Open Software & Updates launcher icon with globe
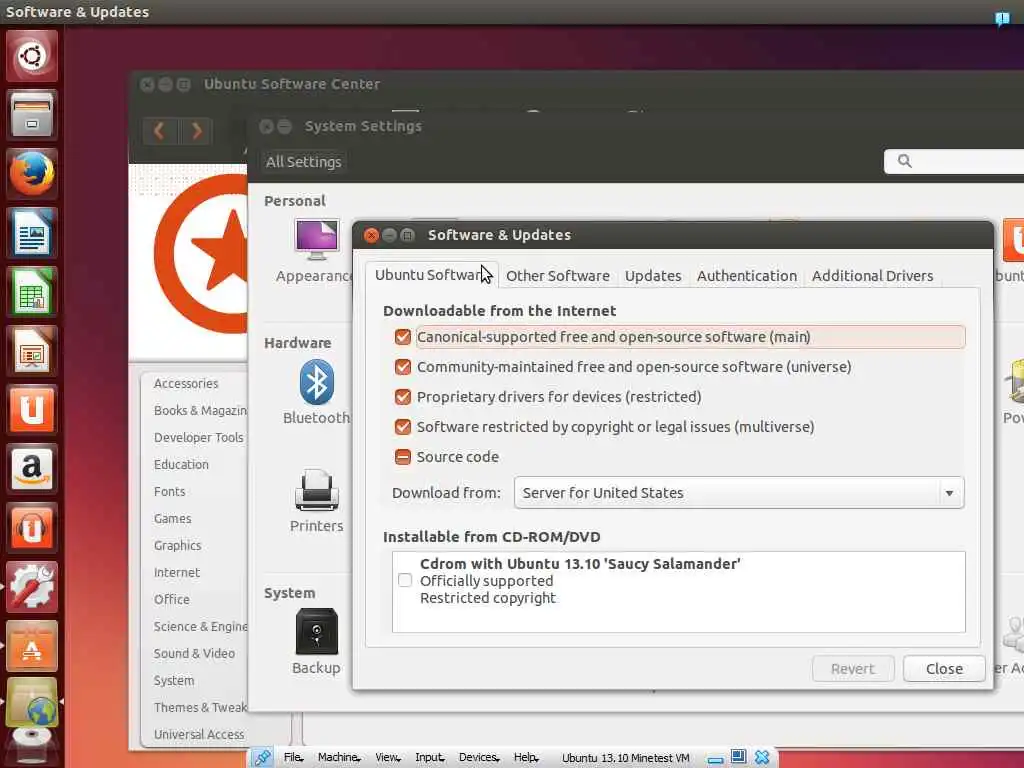Screen dimensions: 1024x768 (31, 703)
